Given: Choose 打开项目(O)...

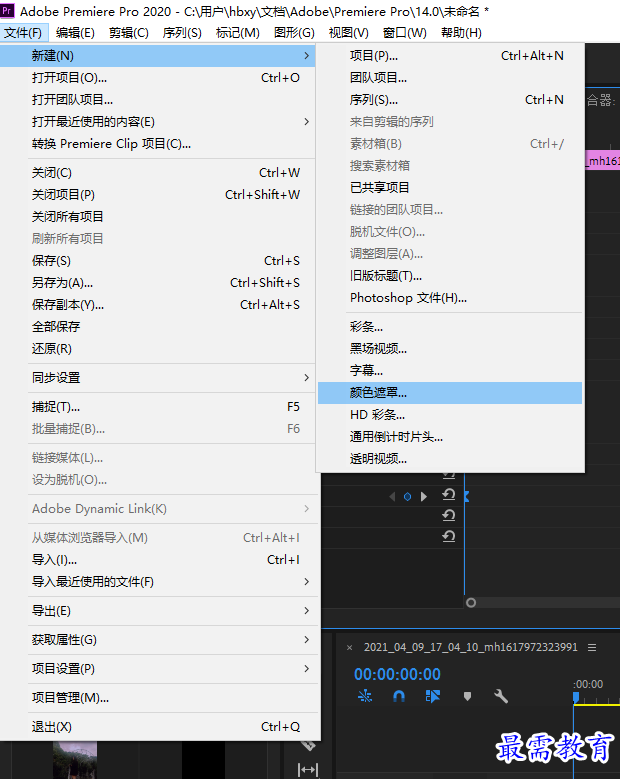Looking at the screenshot, I should (158, 78).
